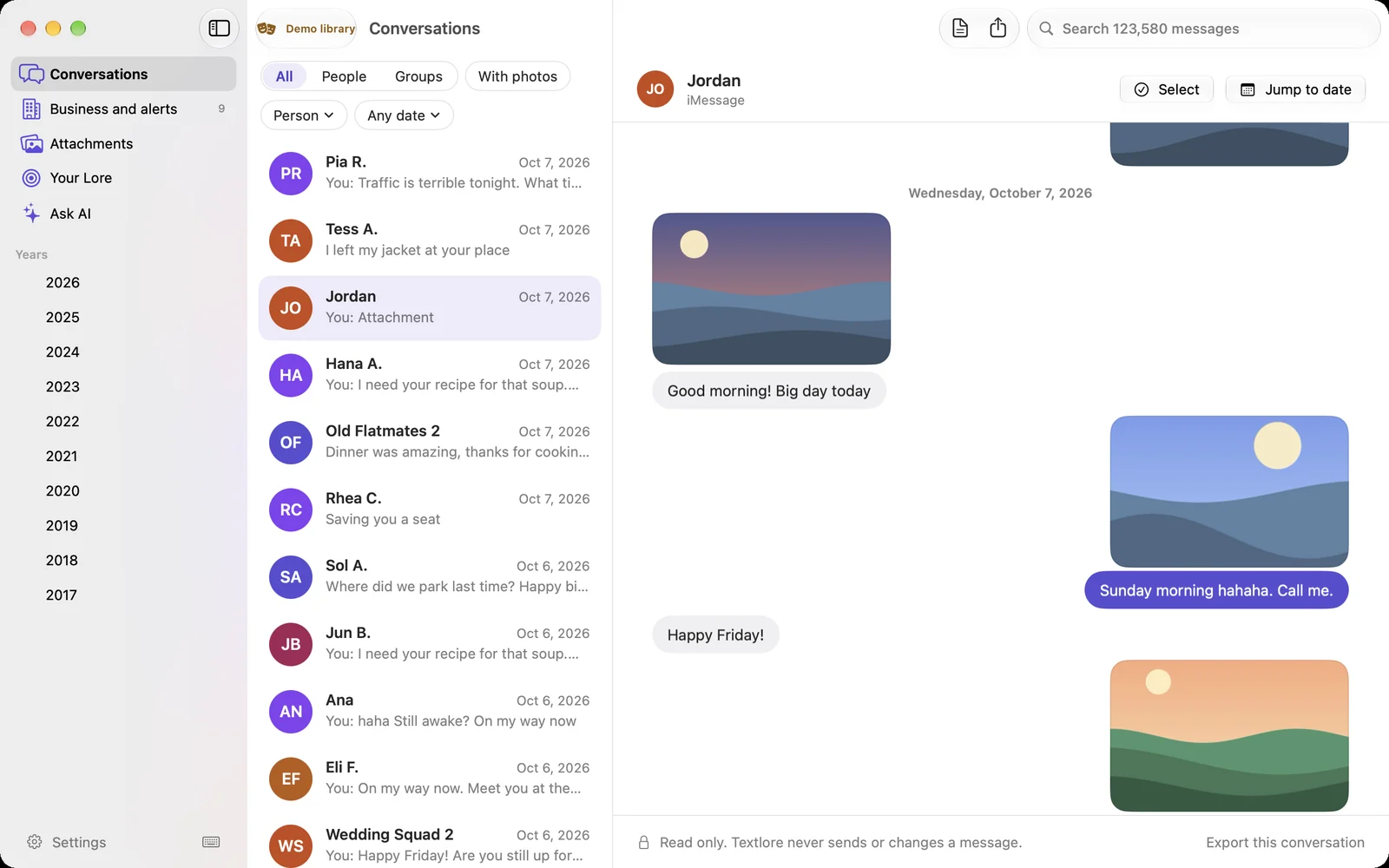This screenshot has height=868, width=1389.
Task: Click Export this conversation link
Action: [1285, 842]
